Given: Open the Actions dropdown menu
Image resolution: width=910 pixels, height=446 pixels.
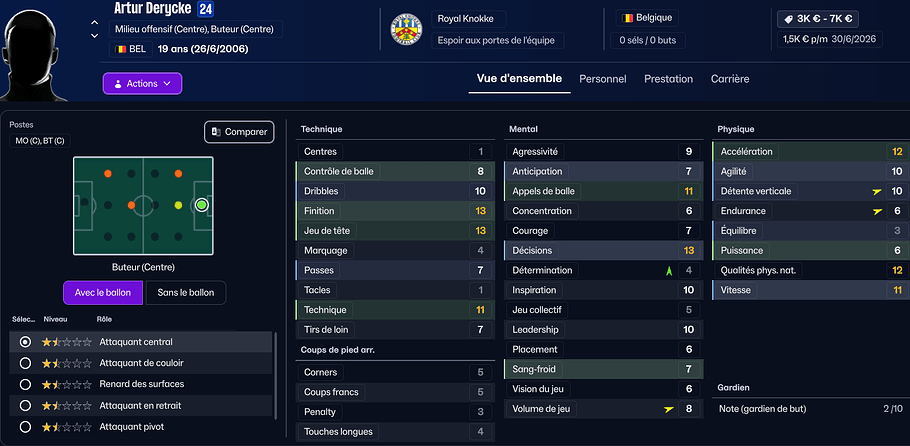Looking at the screenshot, I should 142,83.
